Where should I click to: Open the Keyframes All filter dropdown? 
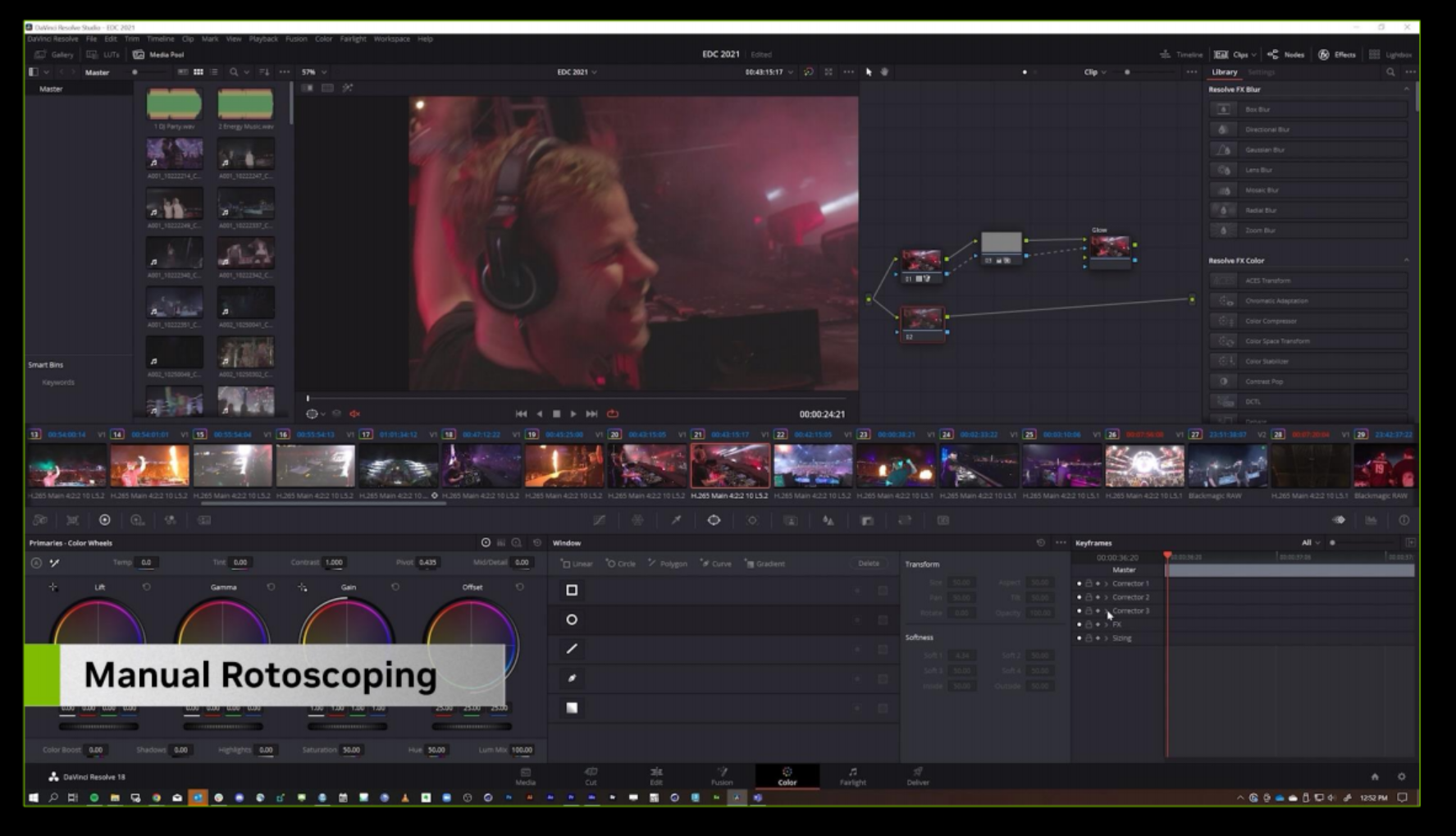coord(1311,543)
